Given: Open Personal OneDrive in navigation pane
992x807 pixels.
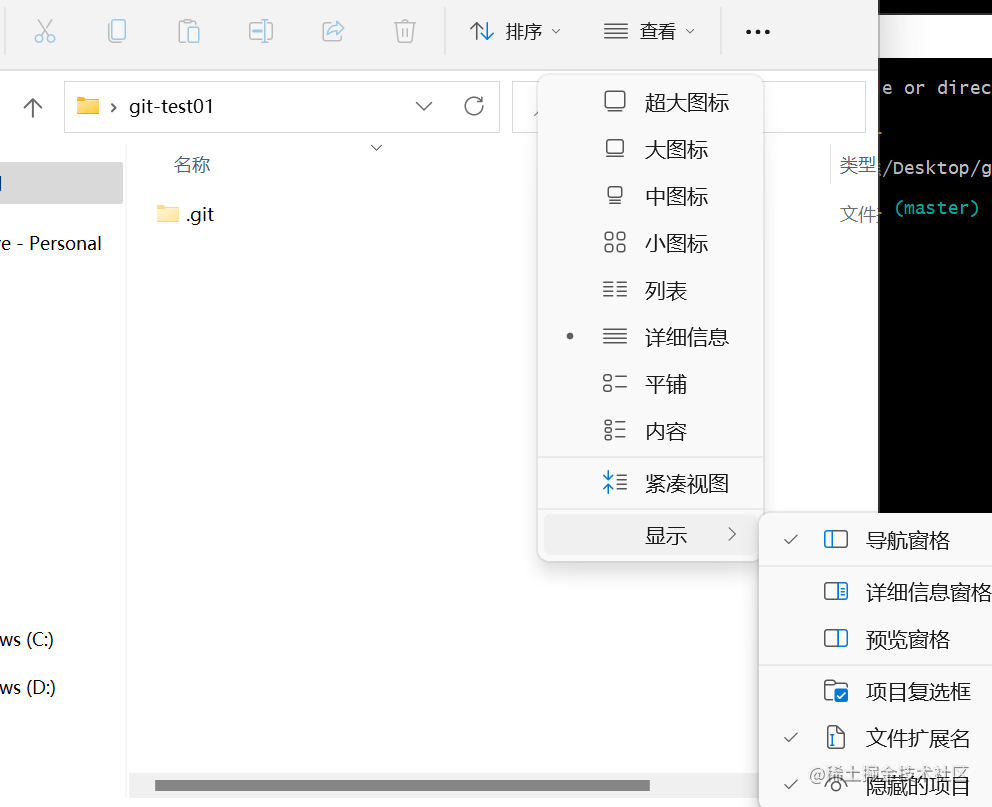Looking at the screenshot, I should [x=51, y=243].
